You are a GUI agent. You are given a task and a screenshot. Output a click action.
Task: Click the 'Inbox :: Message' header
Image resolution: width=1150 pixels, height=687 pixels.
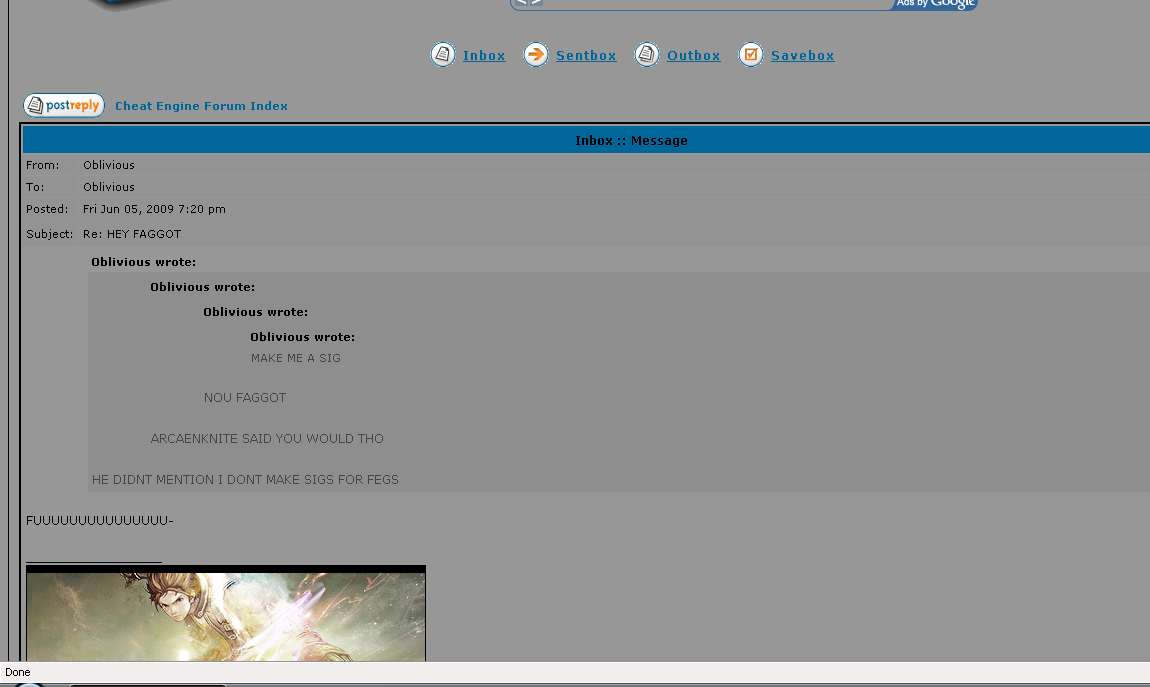pyautogui.click(x=631, y=141)
